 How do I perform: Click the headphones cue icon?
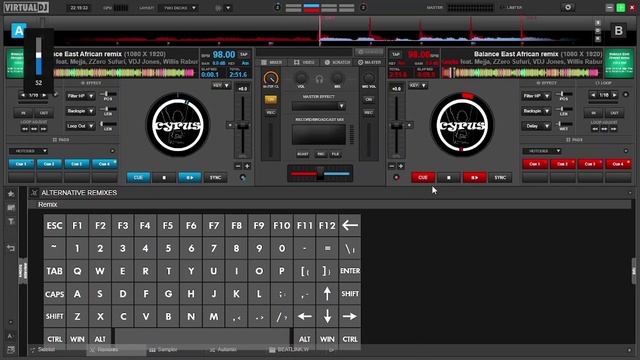coord(319,79)
